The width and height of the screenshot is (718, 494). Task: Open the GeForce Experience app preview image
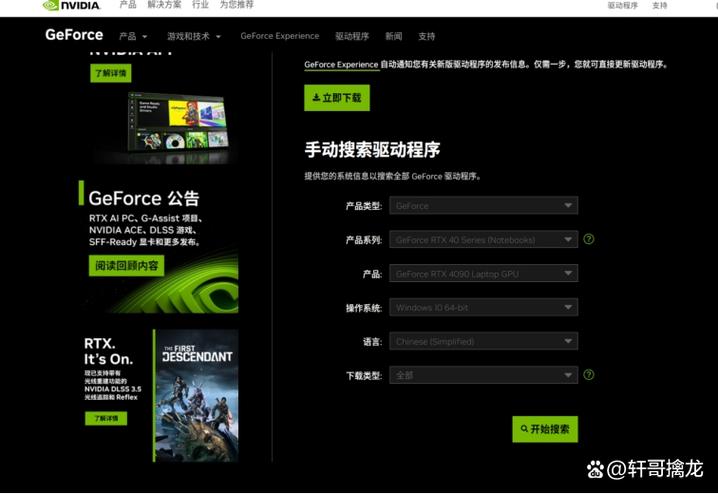coord(177,122)
